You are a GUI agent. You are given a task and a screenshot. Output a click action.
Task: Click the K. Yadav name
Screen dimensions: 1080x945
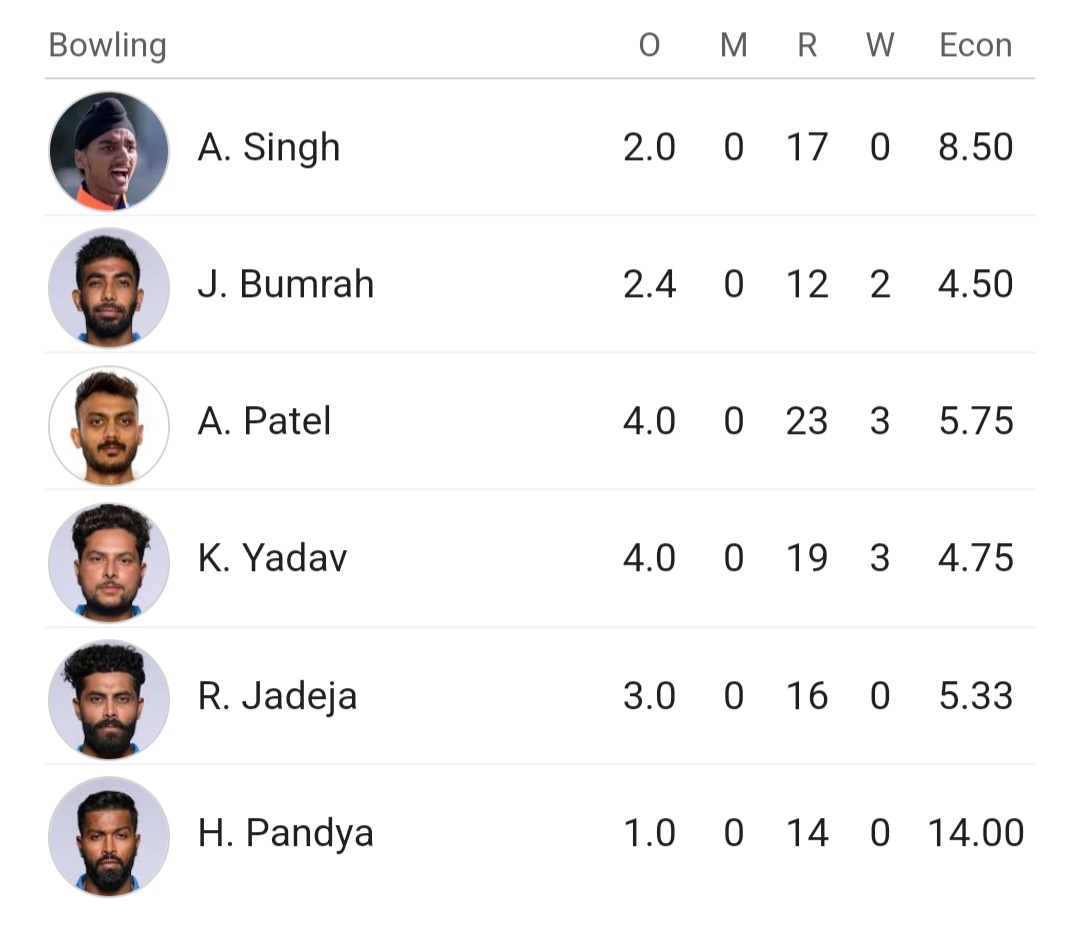[x=272, y=559]
